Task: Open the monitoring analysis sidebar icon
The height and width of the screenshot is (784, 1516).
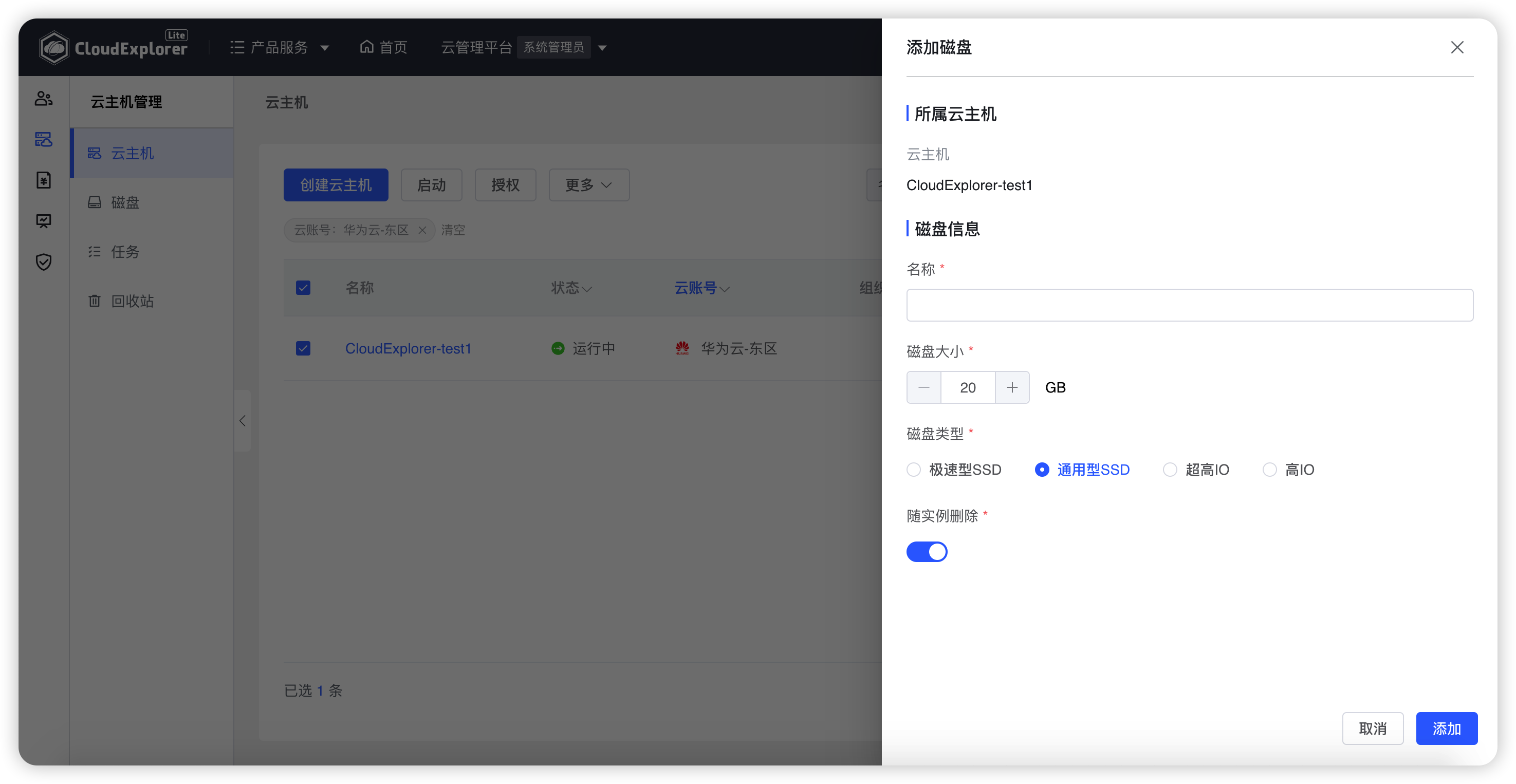Action: click(x=44, y=221)
